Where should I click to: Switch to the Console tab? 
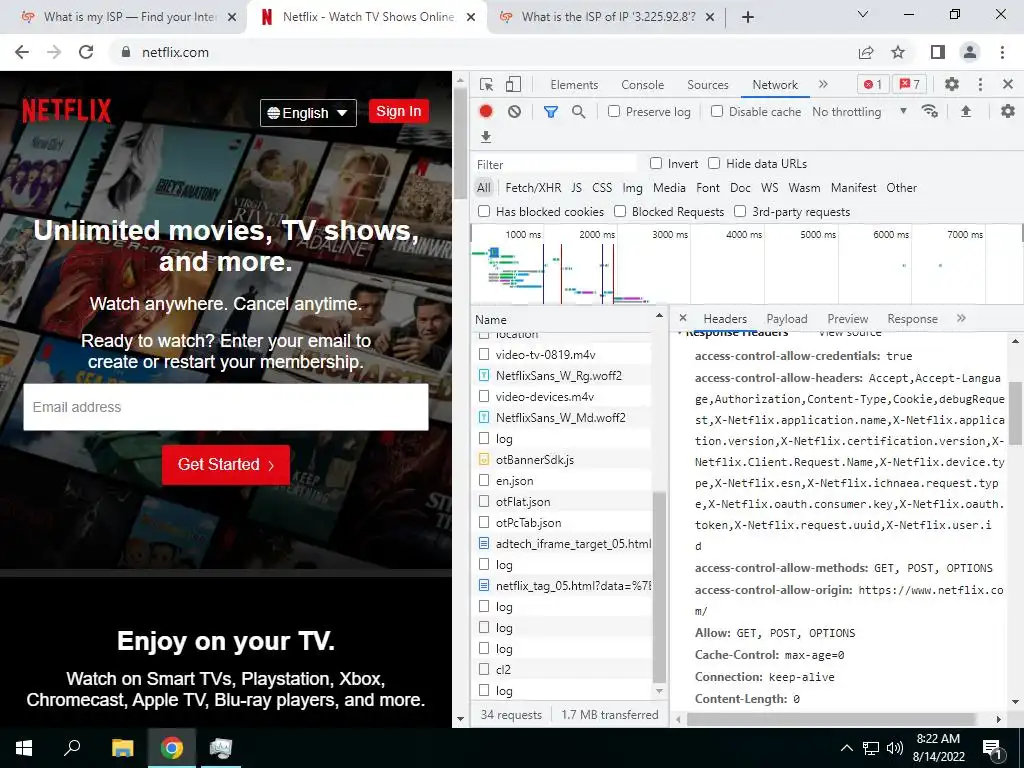coord(643,85)
